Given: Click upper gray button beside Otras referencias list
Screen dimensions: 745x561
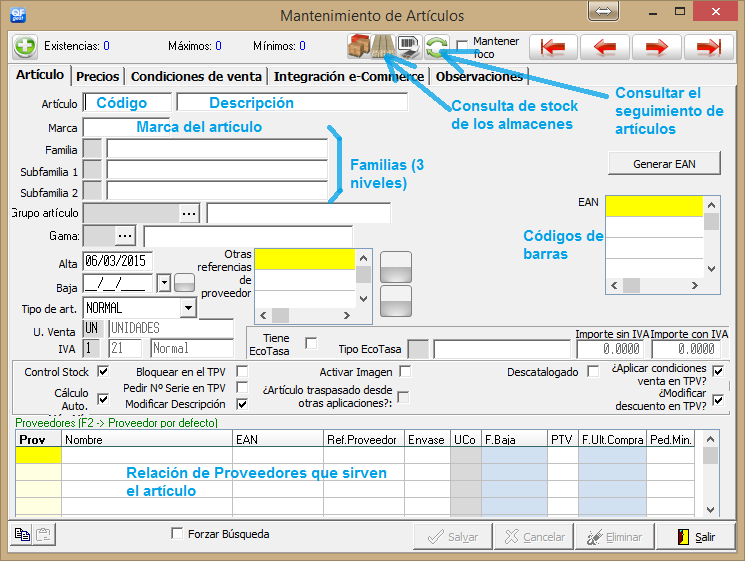Looking at the screenshot, I should [396, 267].
